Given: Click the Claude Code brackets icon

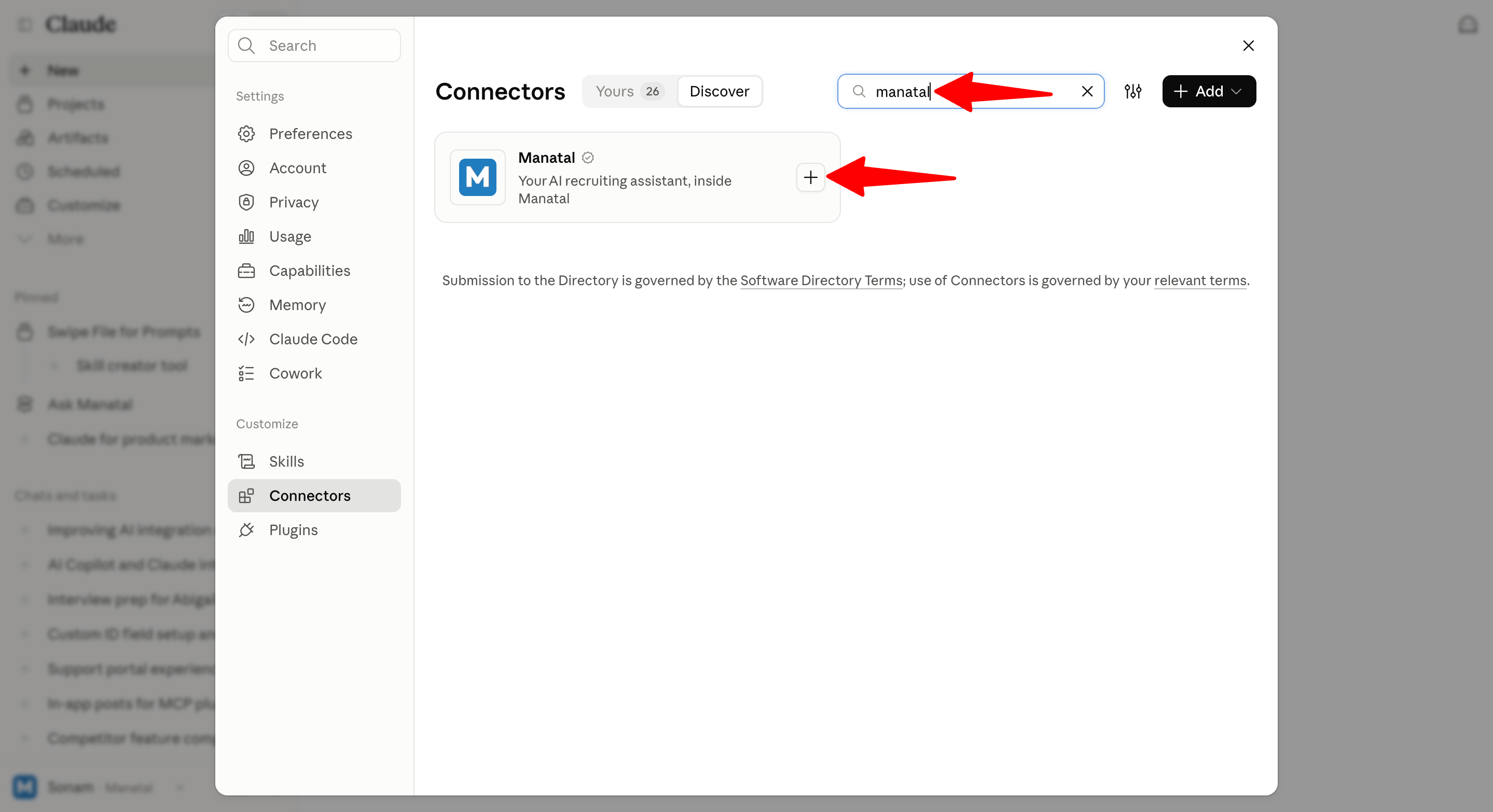Looking at the screenshot, I should pos(246,339).
